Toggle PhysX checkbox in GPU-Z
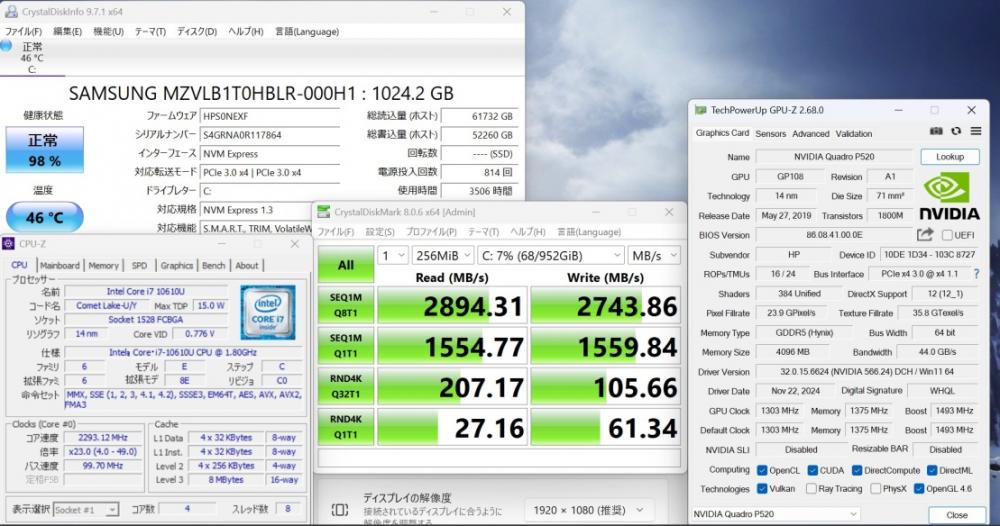 tap(876, 489)
